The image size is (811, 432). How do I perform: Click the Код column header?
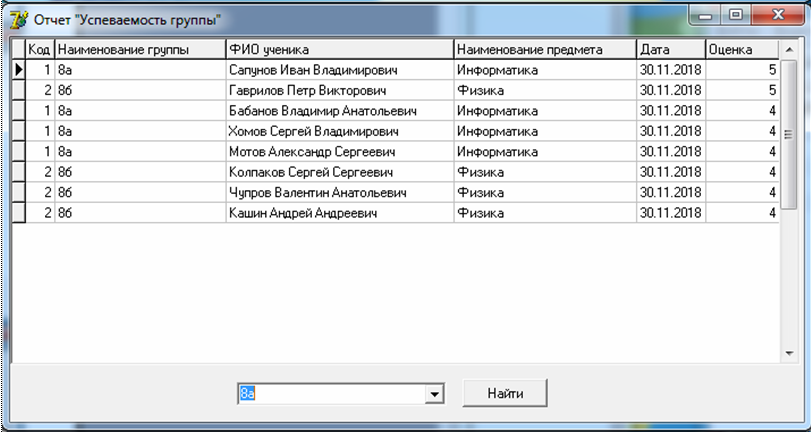click(39, 50)
